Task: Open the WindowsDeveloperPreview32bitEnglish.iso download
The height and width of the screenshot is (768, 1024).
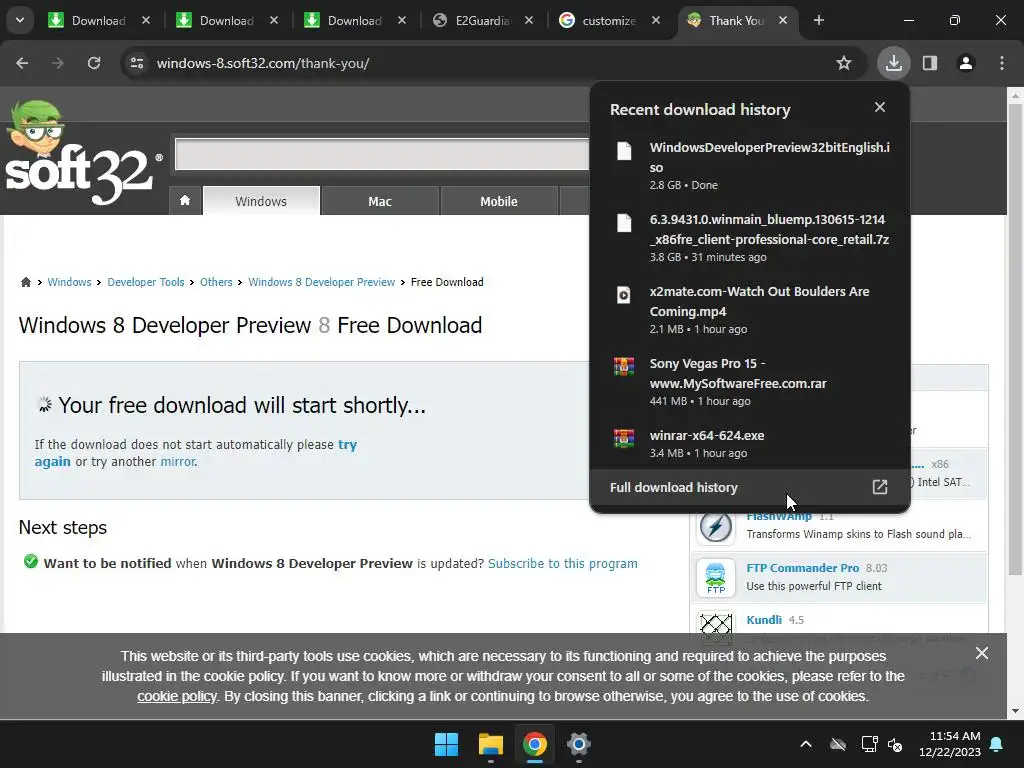Action: click(750, 165)
